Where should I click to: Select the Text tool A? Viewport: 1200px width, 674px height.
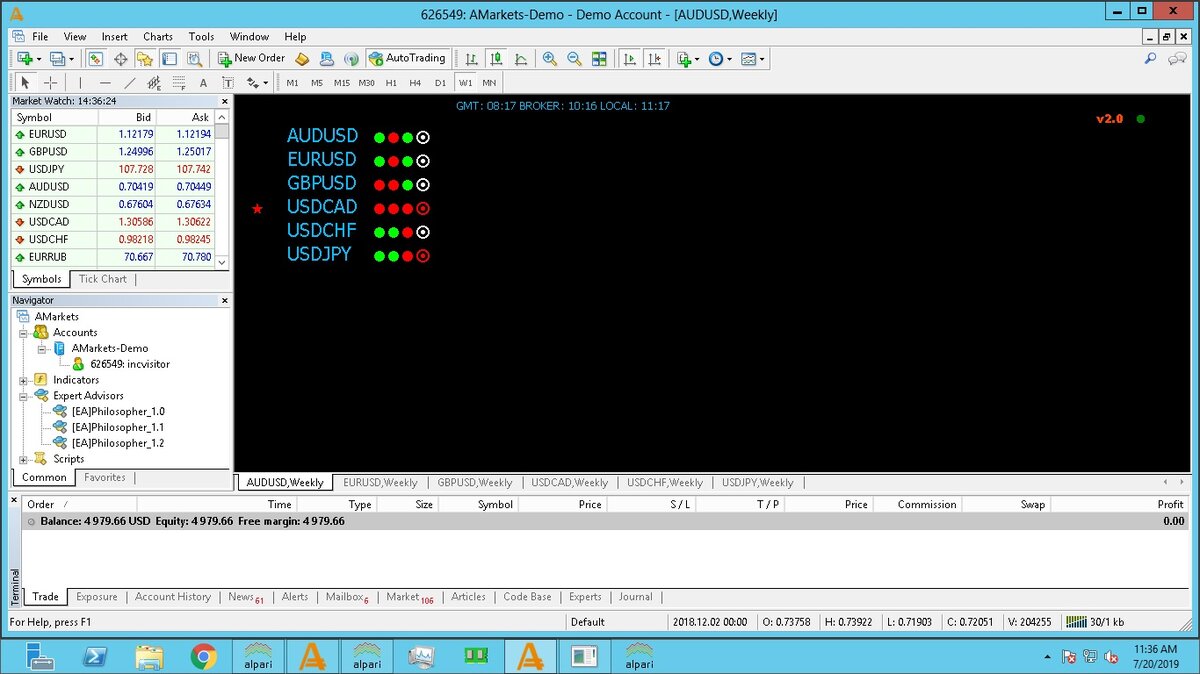pos(203,83)
